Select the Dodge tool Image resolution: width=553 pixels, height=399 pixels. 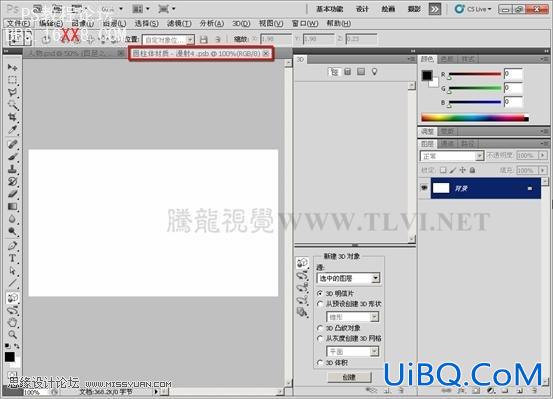pos(13,231)
